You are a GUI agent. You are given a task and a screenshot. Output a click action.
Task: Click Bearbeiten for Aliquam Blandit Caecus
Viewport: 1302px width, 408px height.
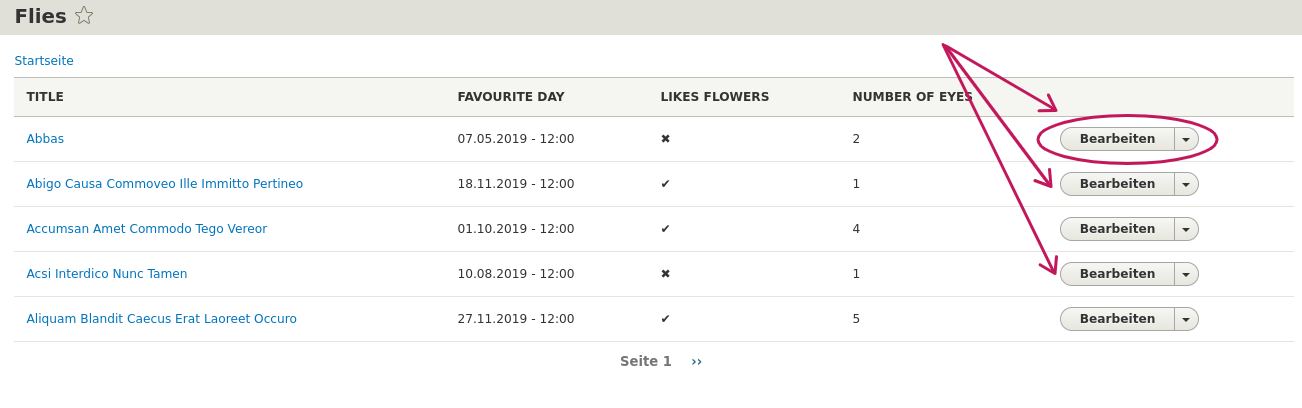[x=1117, y=319]
